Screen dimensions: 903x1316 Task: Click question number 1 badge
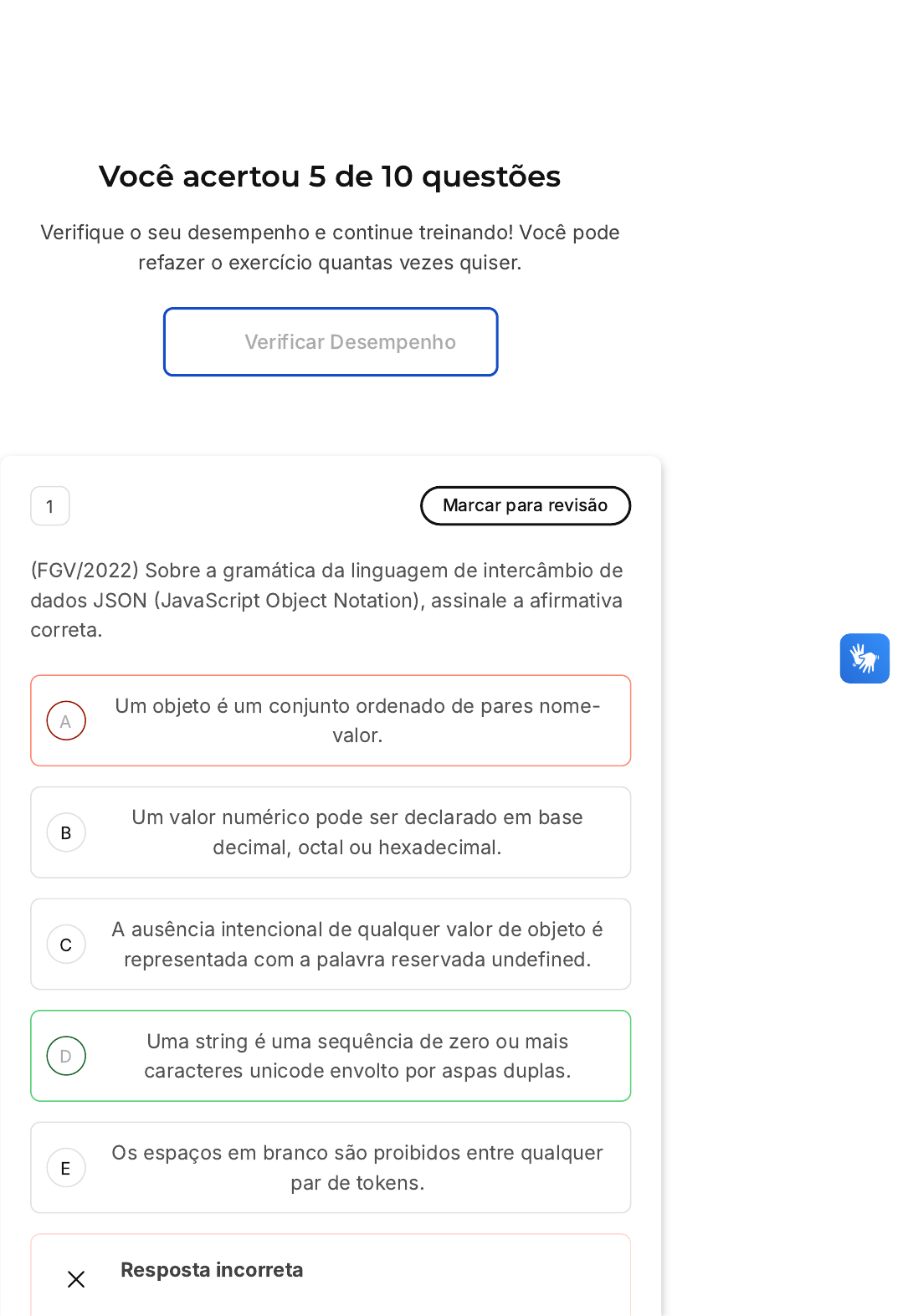[50, 506]
